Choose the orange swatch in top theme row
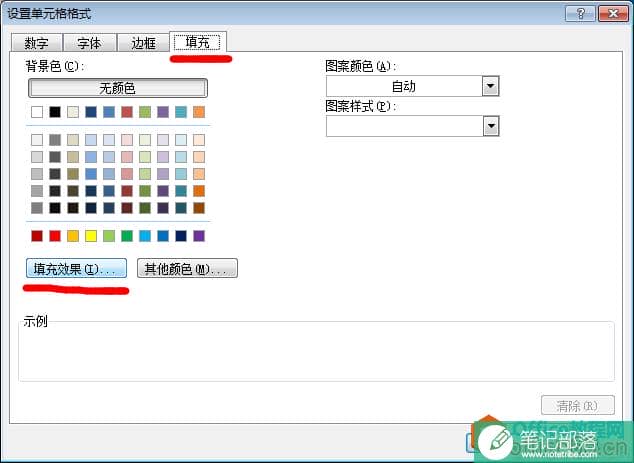634x463 pixels. (x=199, y=112)
